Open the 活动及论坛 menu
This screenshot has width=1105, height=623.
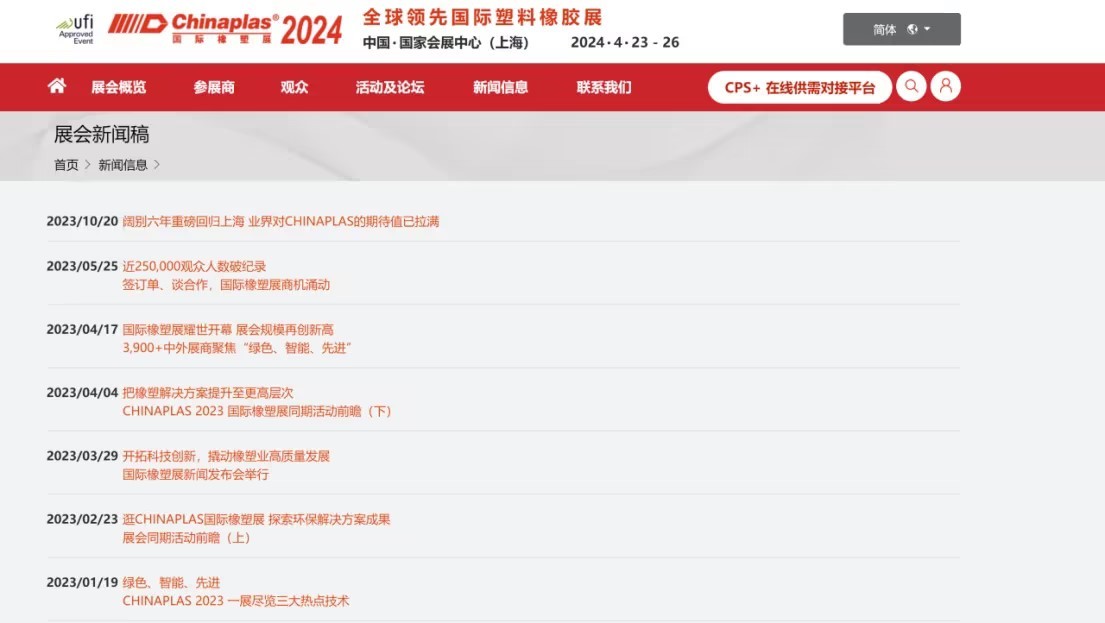point(392,87)
